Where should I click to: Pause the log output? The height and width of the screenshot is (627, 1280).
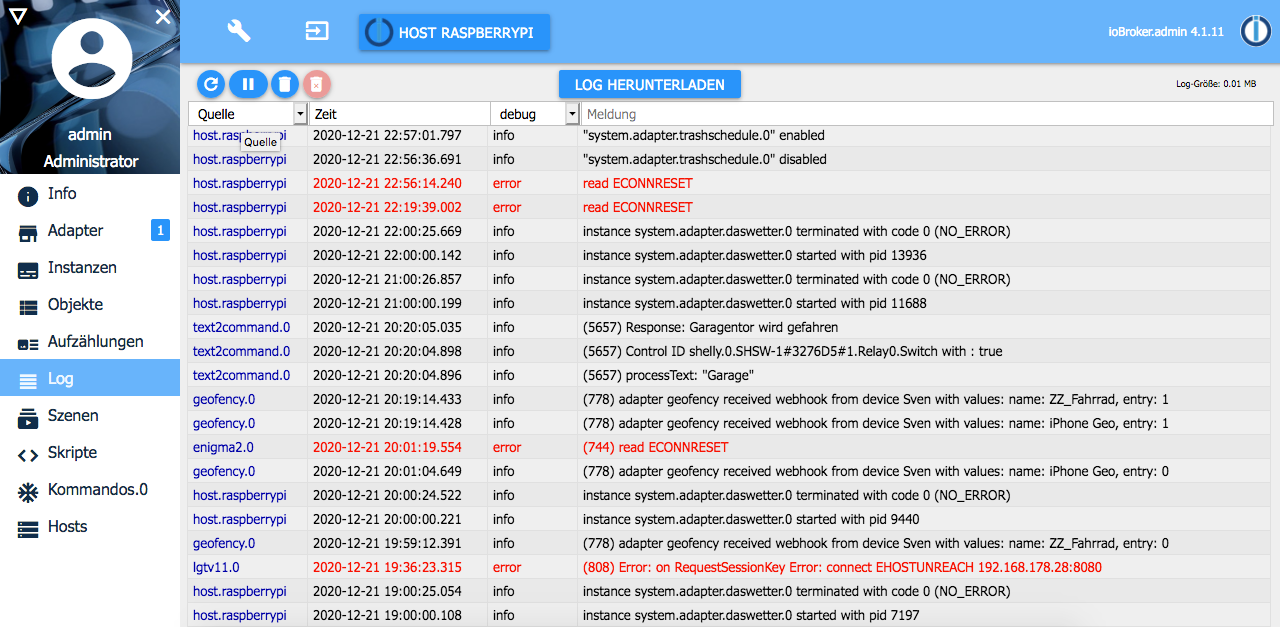(248, 84)
